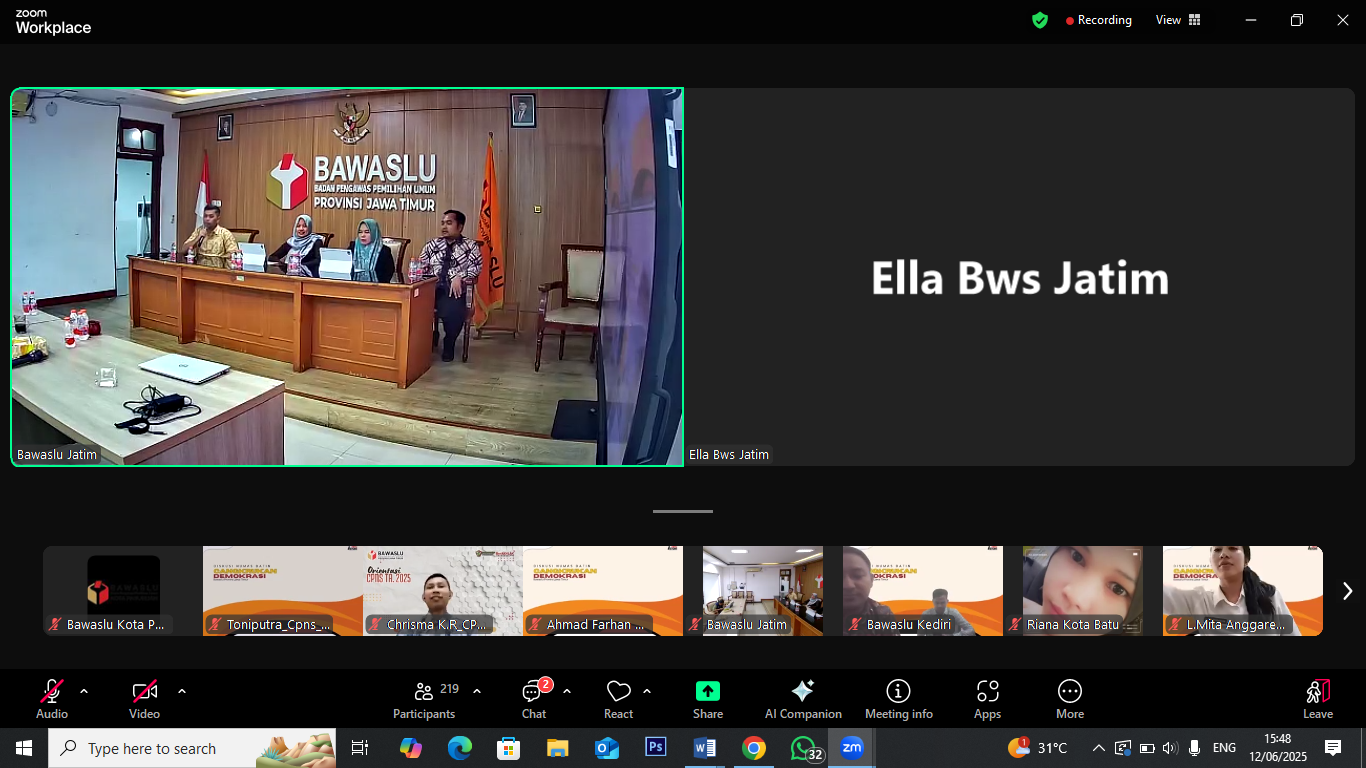Screen dimensions: 1366x768
Task: Select the Toniputra_Cpns participant thumbnail
Action: (x=283, y=591)
